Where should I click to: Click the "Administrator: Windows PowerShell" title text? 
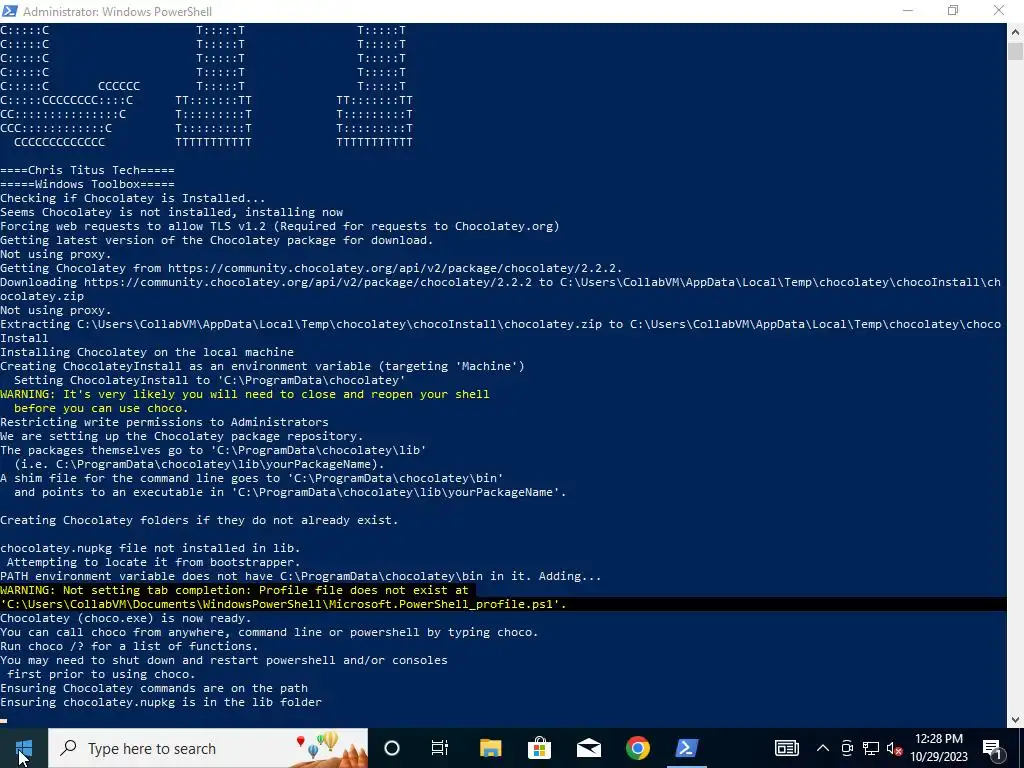[117, 12]
